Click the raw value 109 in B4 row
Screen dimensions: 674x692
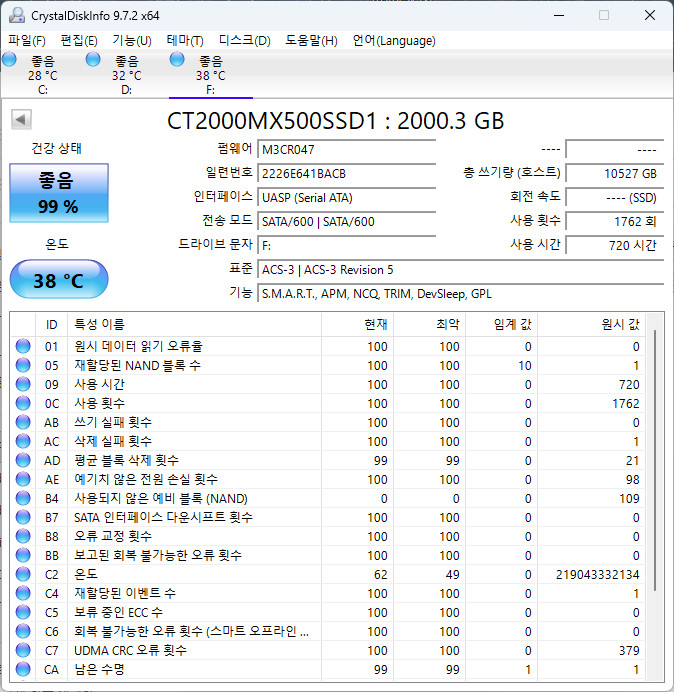629,499
